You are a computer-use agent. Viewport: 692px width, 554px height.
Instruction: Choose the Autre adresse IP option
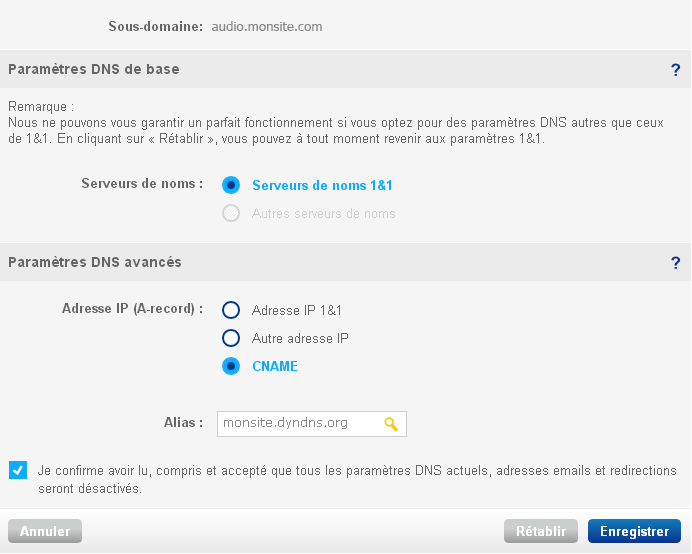tap(231, 338)
